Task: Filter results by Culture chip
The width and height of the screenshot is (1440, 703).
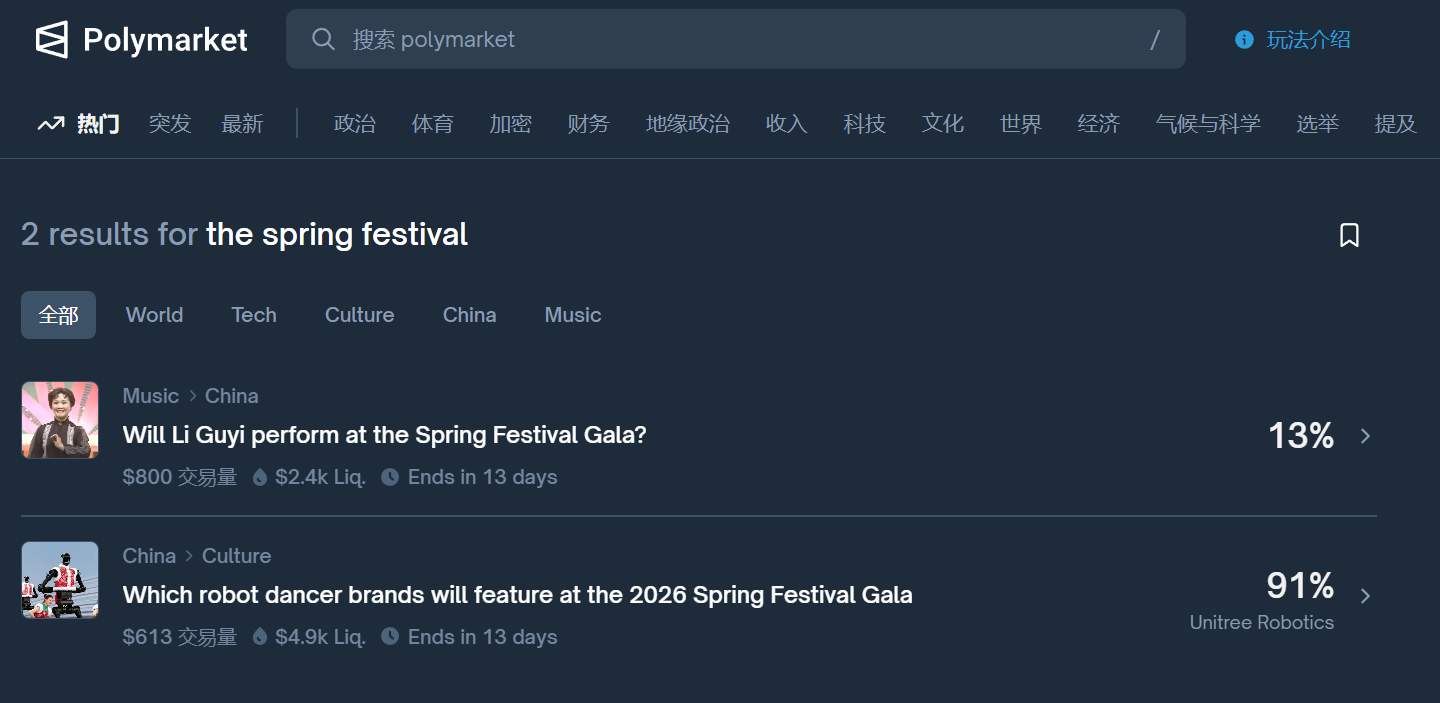Action: [359, 315]
